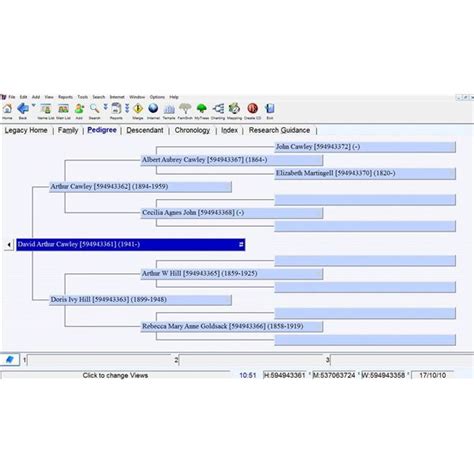Switch to the Descendant tab
The width and height of the screenshot is (474, 474).
(x=145, y=130)
